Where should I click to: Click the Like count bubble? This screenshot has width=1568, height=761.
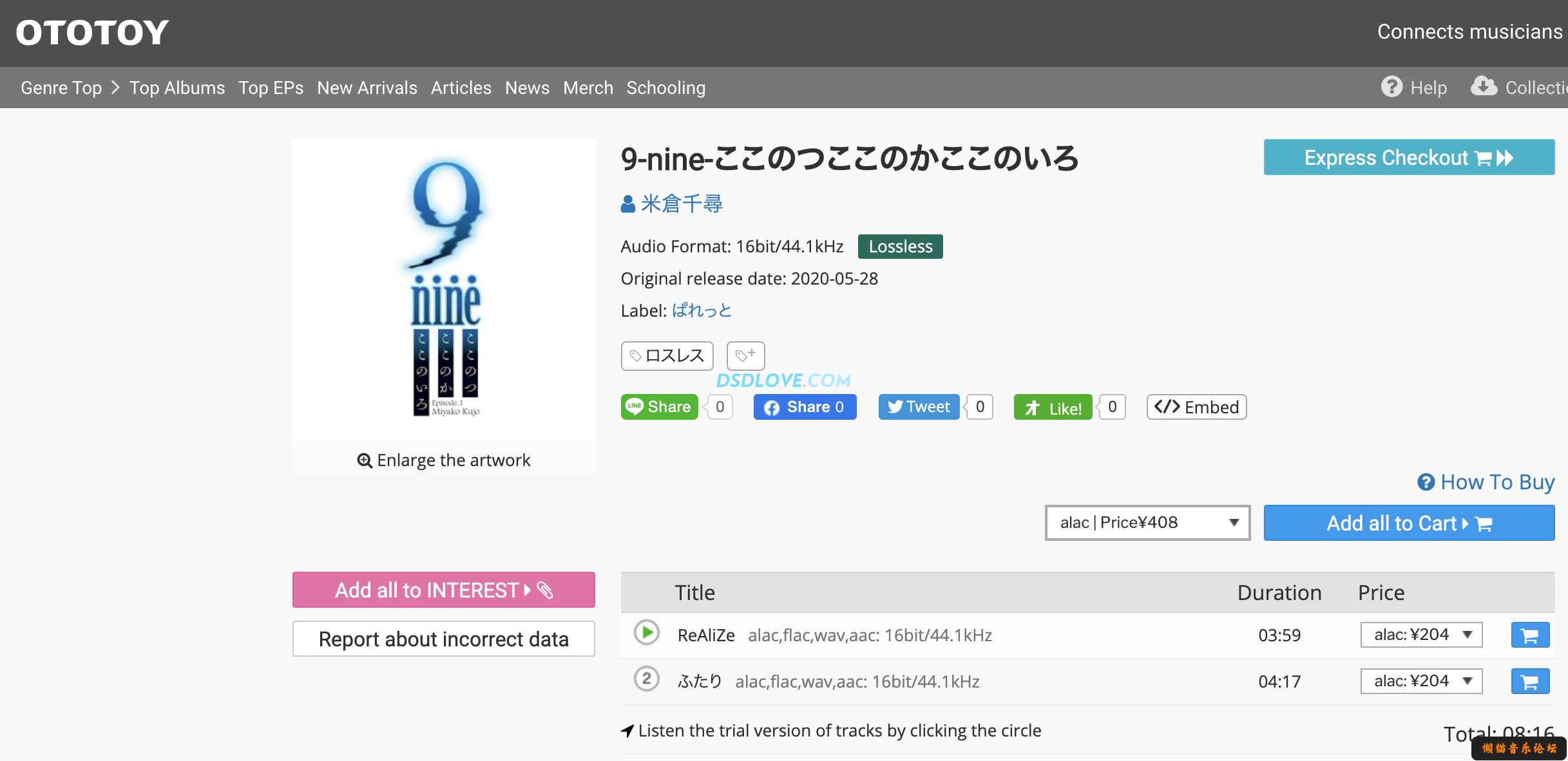click(1112, 407)
